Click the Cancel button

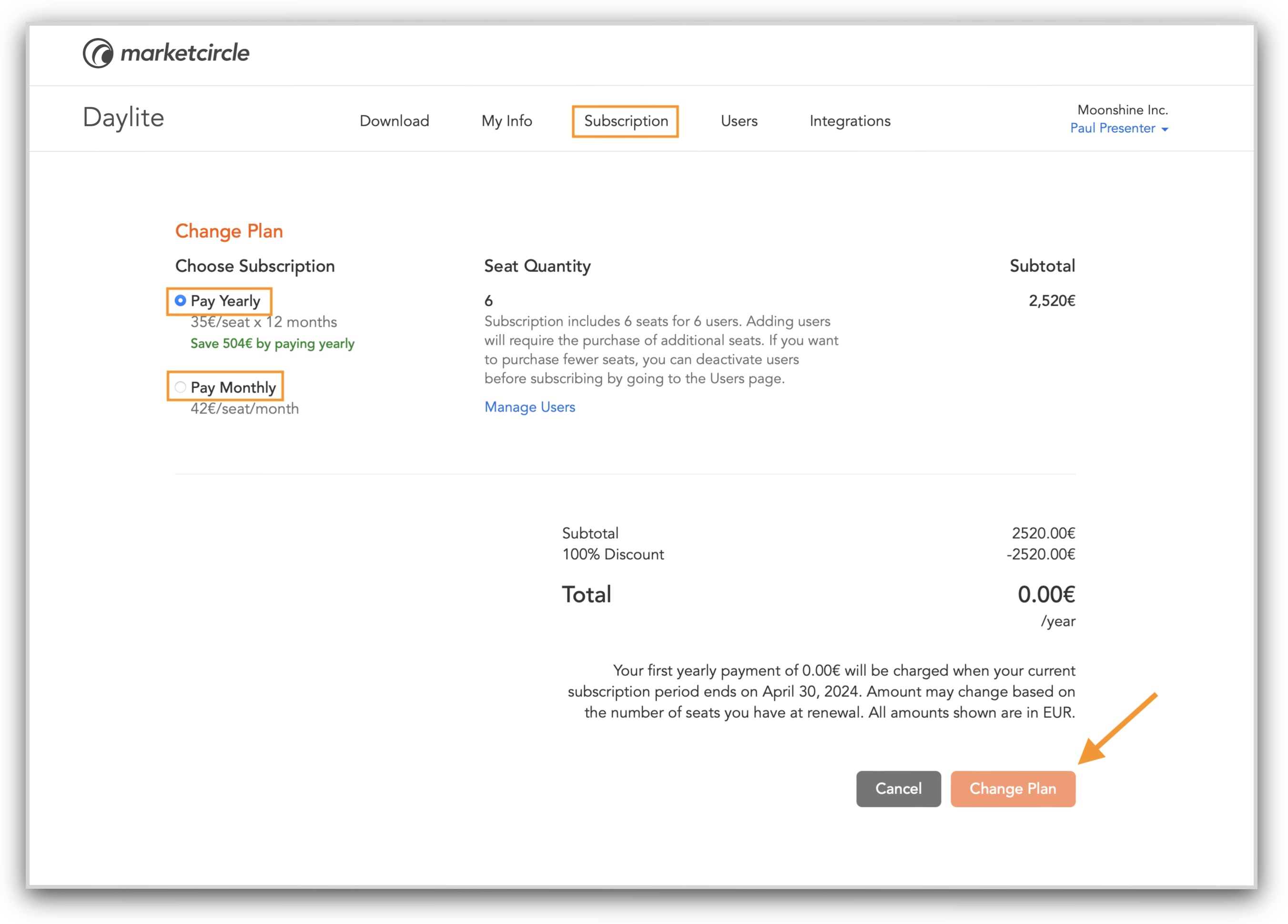898,788
